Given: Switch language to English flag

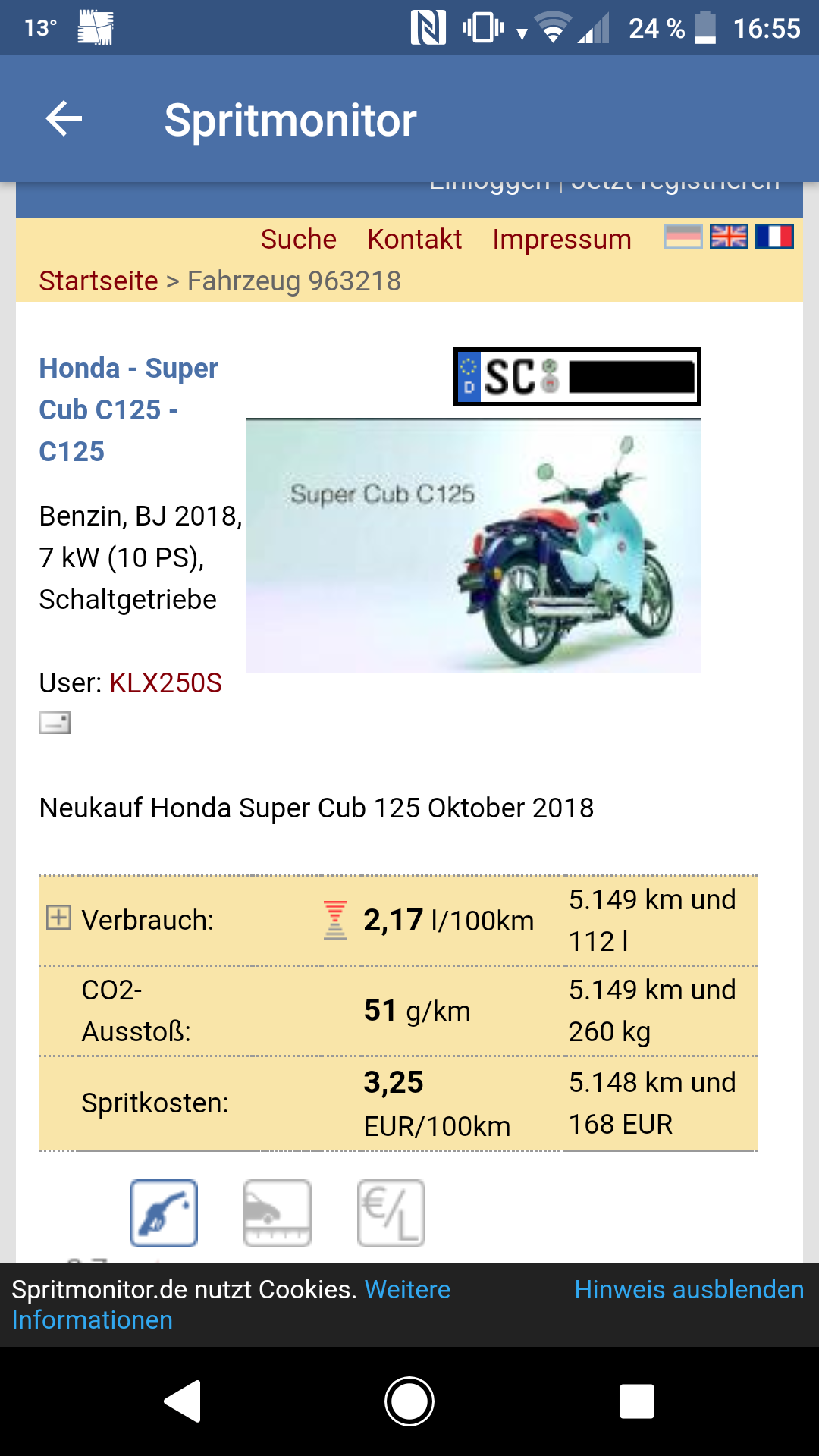Looking at the screenshot, I should click(x=729, y=237).
